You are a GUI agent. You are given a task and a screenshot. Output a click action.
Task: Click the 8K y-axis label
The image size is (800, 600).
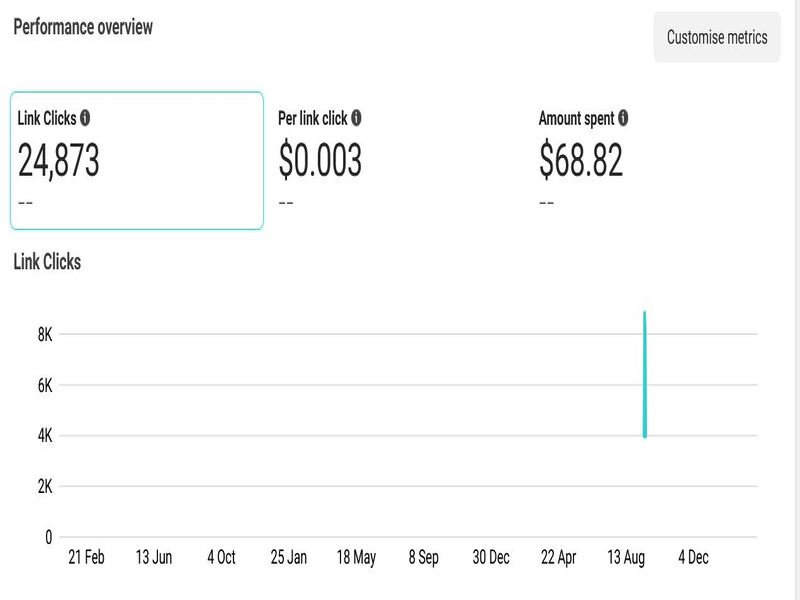[x=45, y=334]
